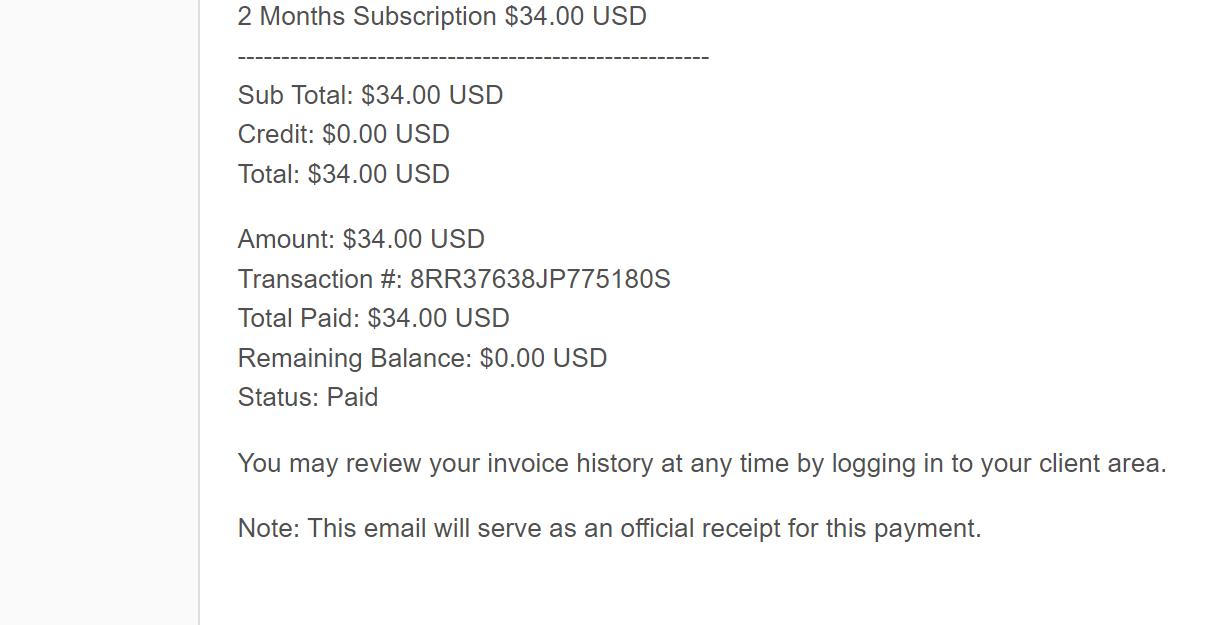Viewport: 1210px width, 625px height.
Task: Click the Credit label
Action: 276,135
